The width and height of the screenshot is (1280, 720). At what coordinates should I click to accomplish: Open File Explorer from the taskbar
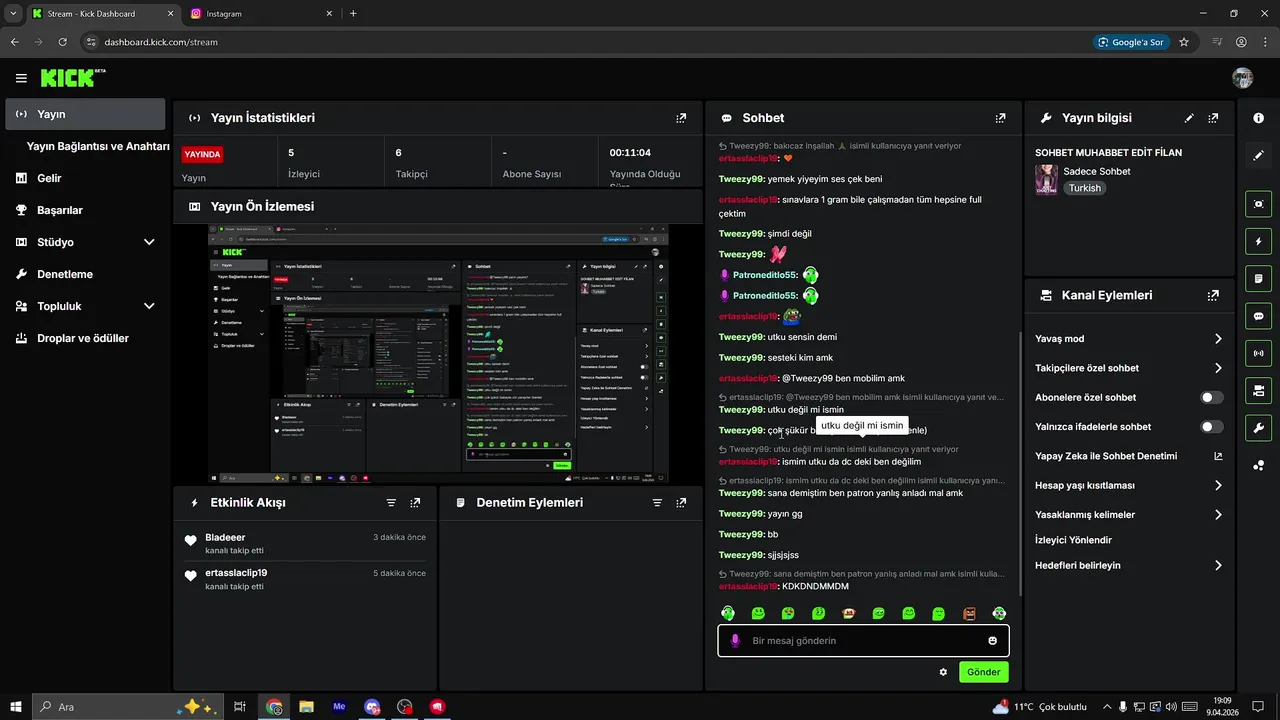[307, 707]
